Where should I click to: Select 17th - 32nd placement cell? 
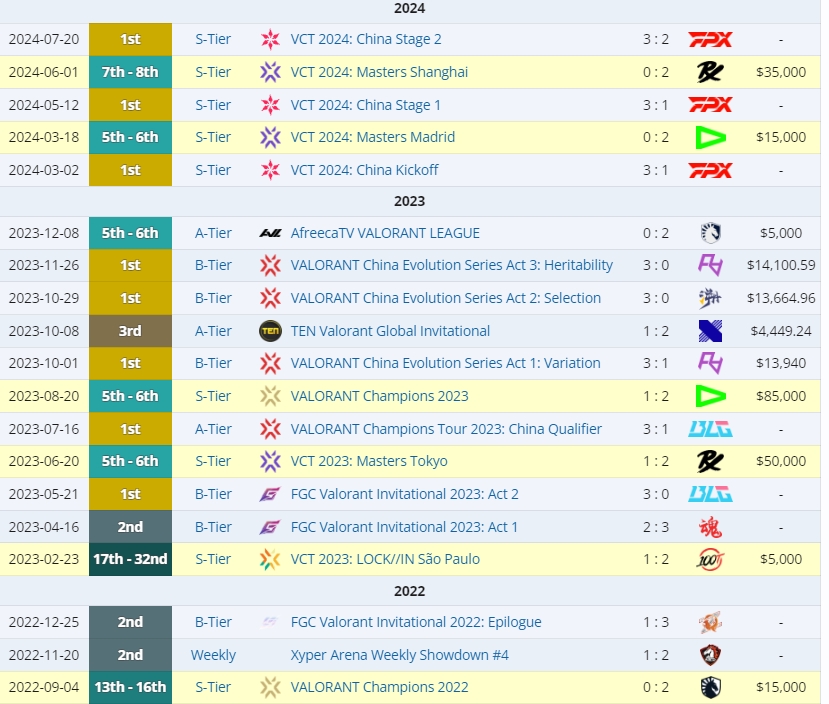coord(130,559)
